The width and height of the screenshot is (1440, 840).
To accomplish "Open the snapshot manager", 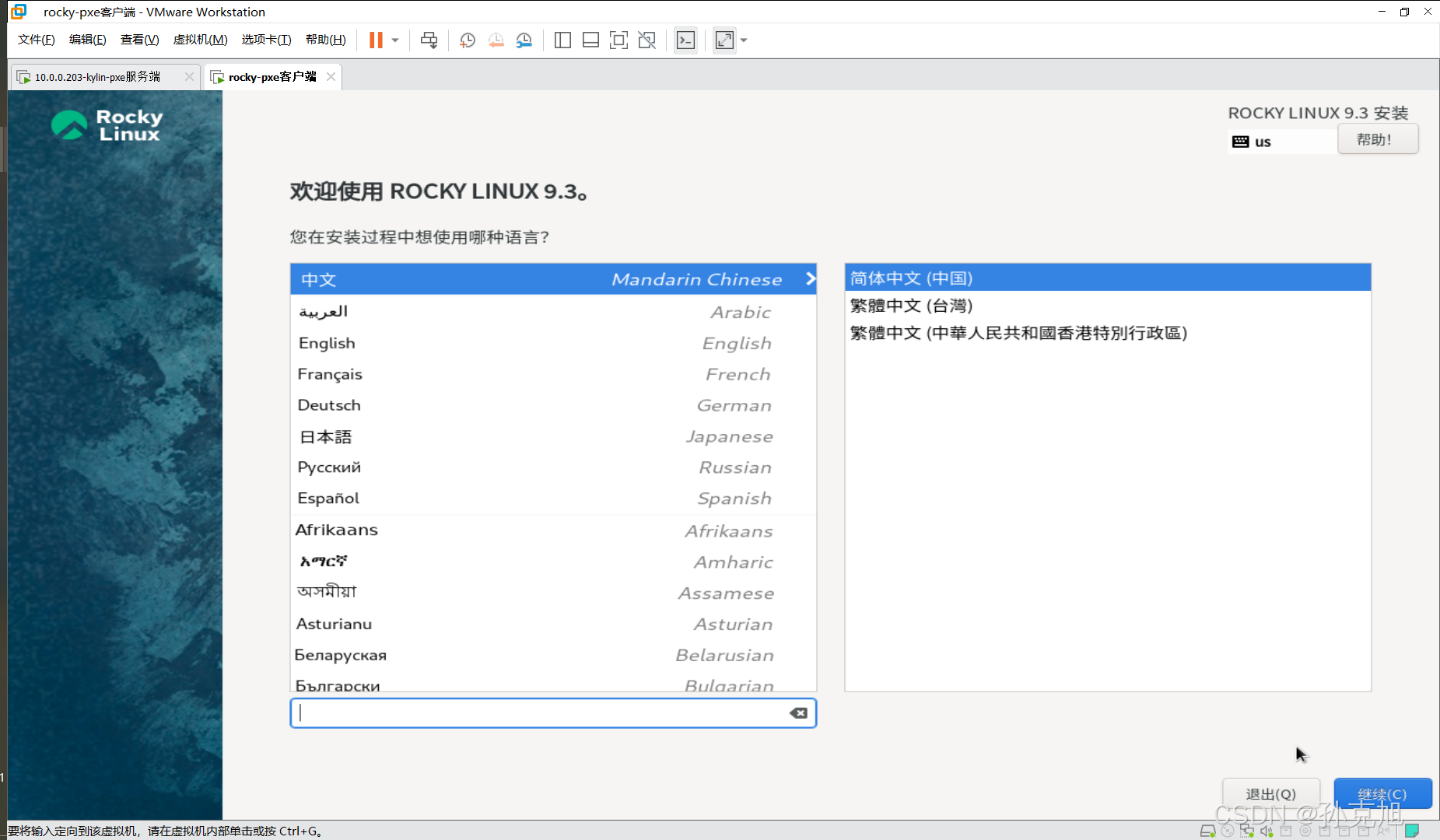I will click(524, 40).
